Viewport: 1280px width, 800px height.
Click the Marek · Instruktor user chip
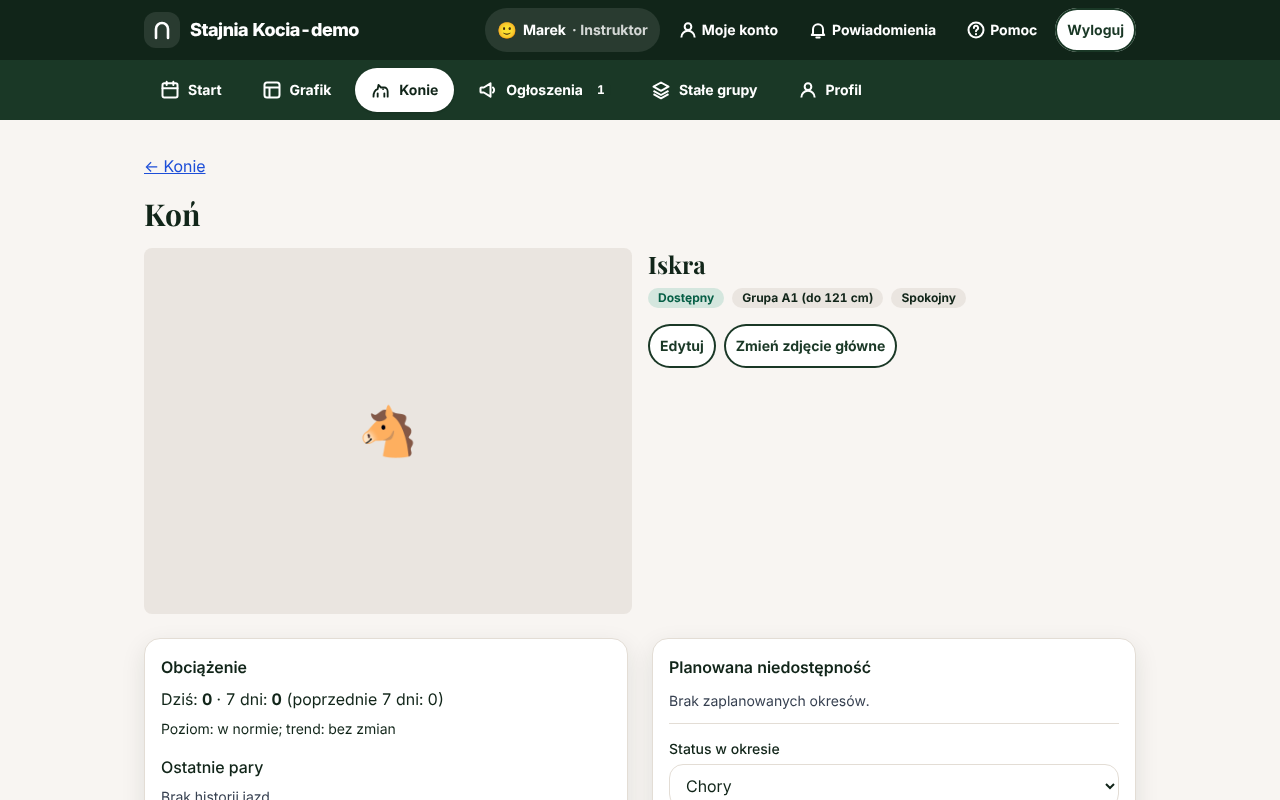573,30
